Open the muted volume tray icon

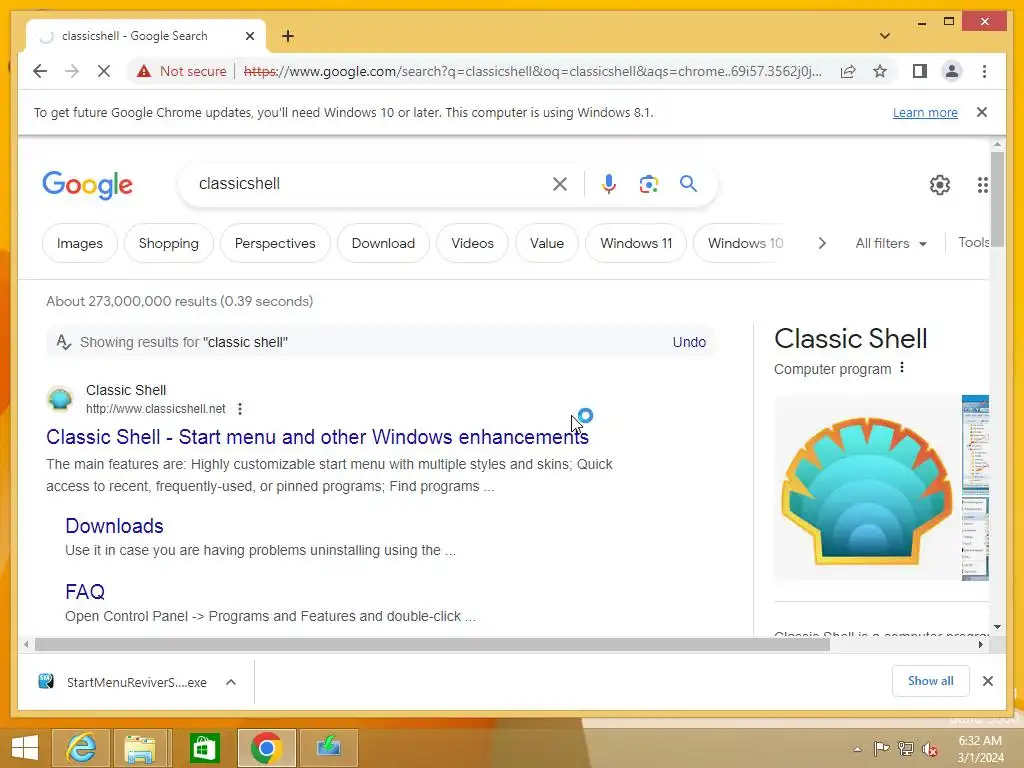[x=929, y=749]
